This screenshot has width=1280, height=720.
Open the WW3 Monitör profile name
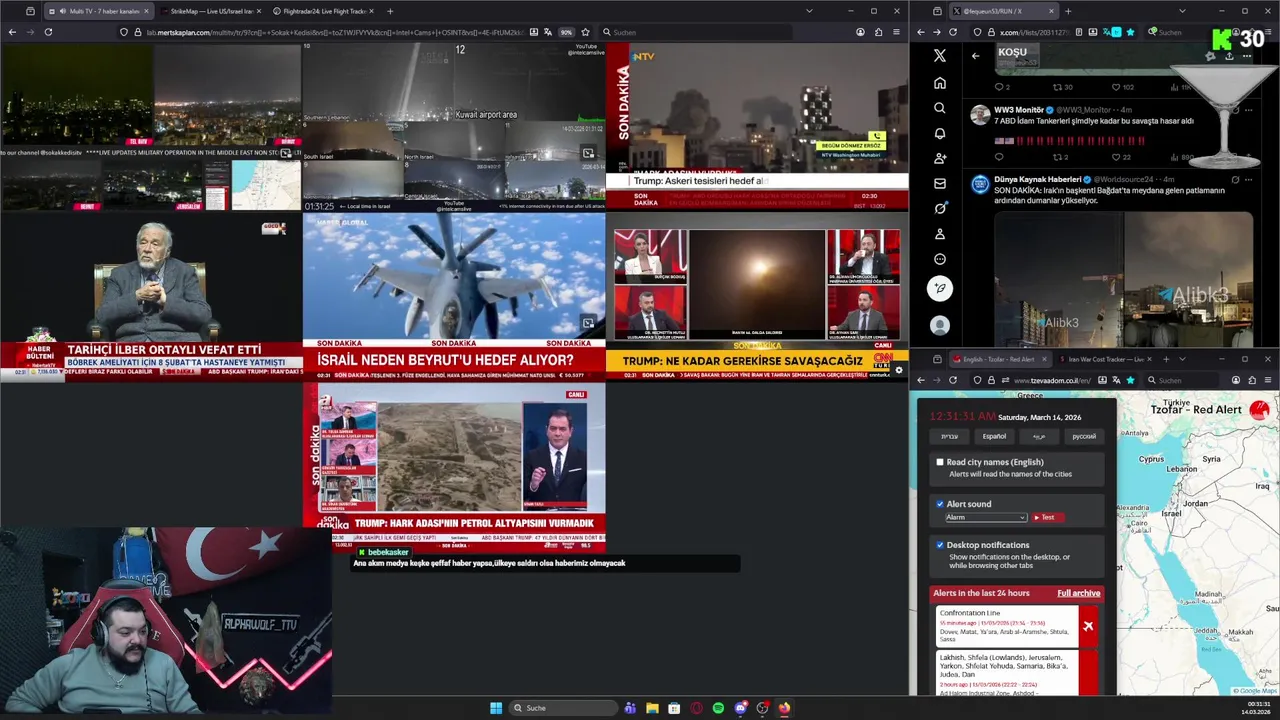tap(1018, 109)
